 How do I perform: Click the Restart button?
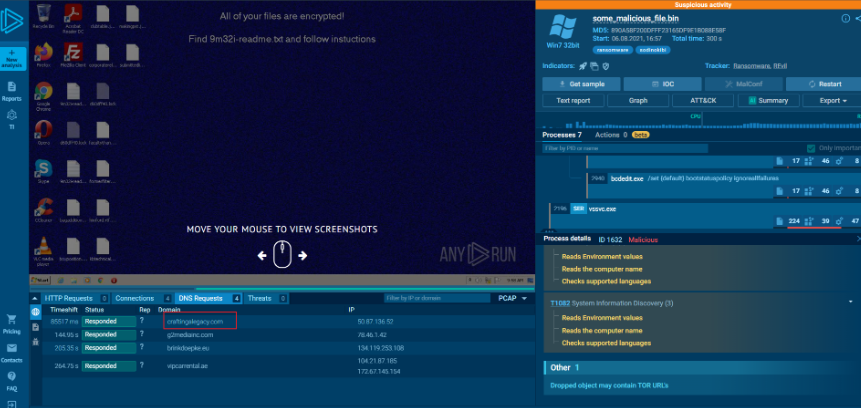[824, 84]
